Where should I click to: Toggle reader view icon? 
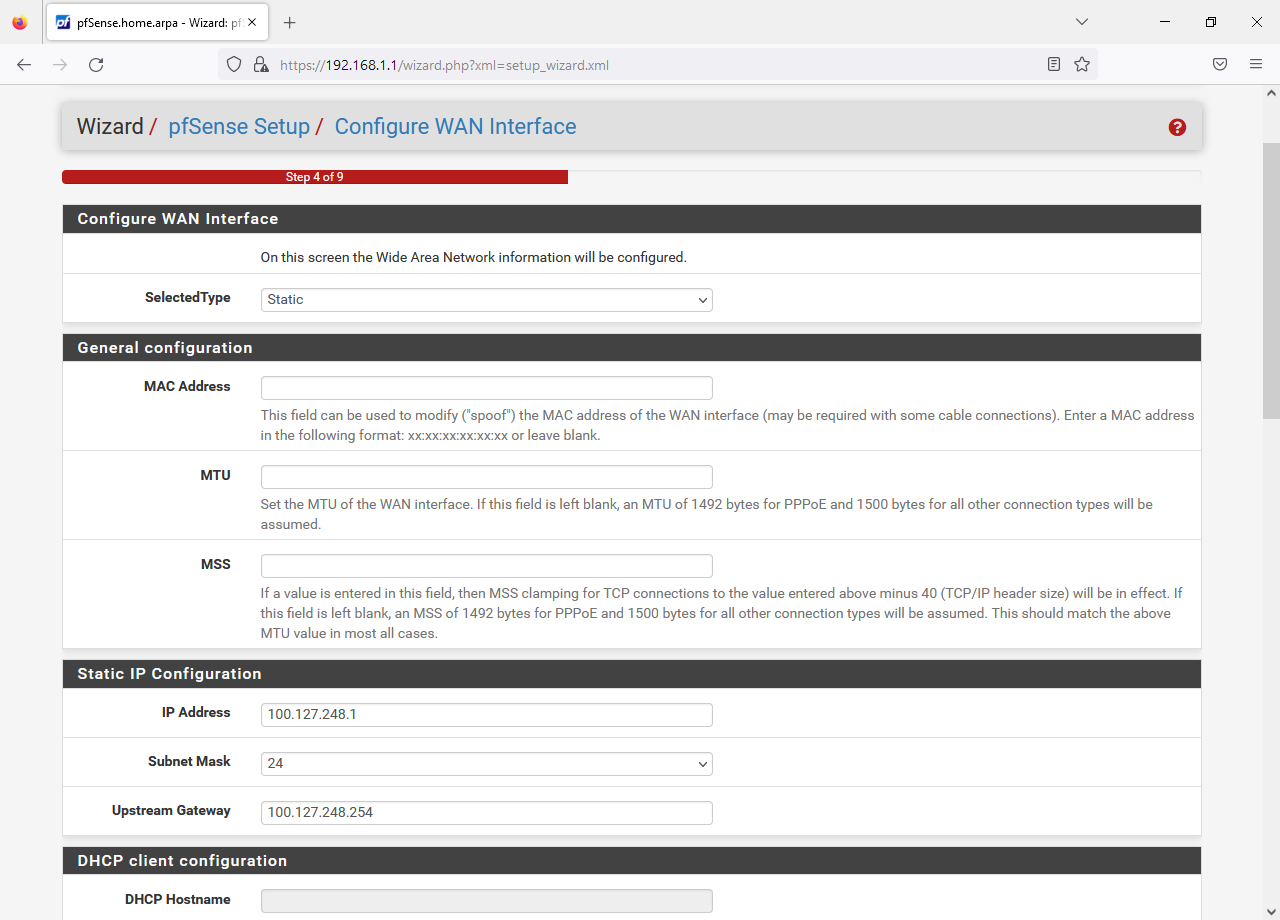coord(1054,64)
